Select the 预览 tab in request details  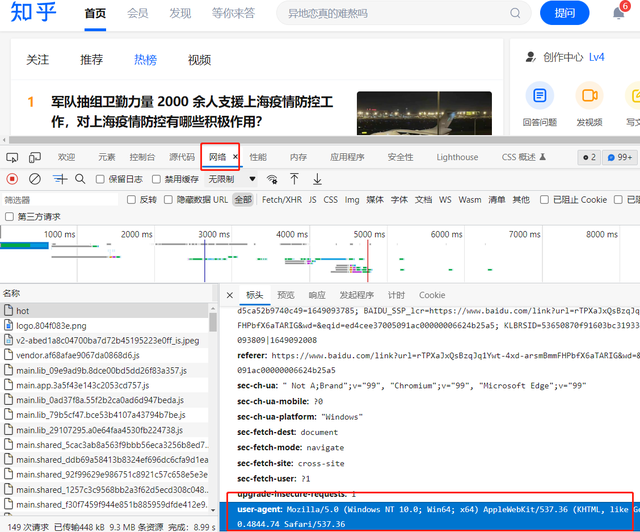click(286, 295)
